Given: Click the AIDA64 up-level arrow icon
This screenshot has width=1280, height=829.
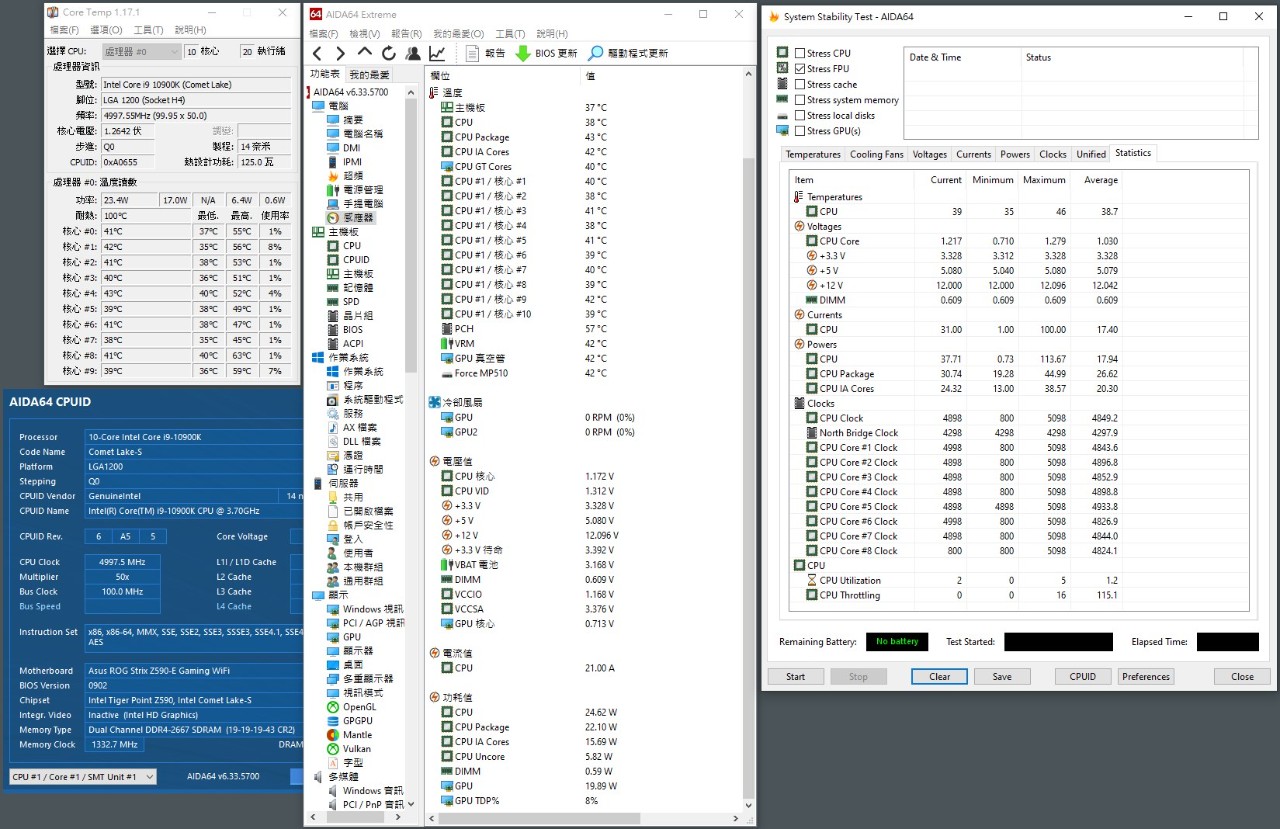Looking at the screenshot, I should tap(364, 53).
